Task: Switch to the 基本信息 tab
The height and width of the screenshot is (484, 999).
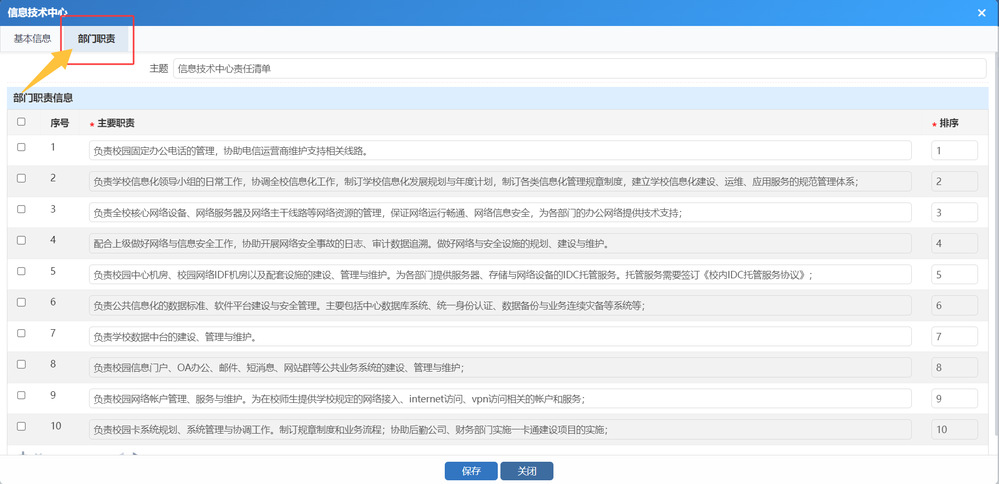Action: pos(32,39)
